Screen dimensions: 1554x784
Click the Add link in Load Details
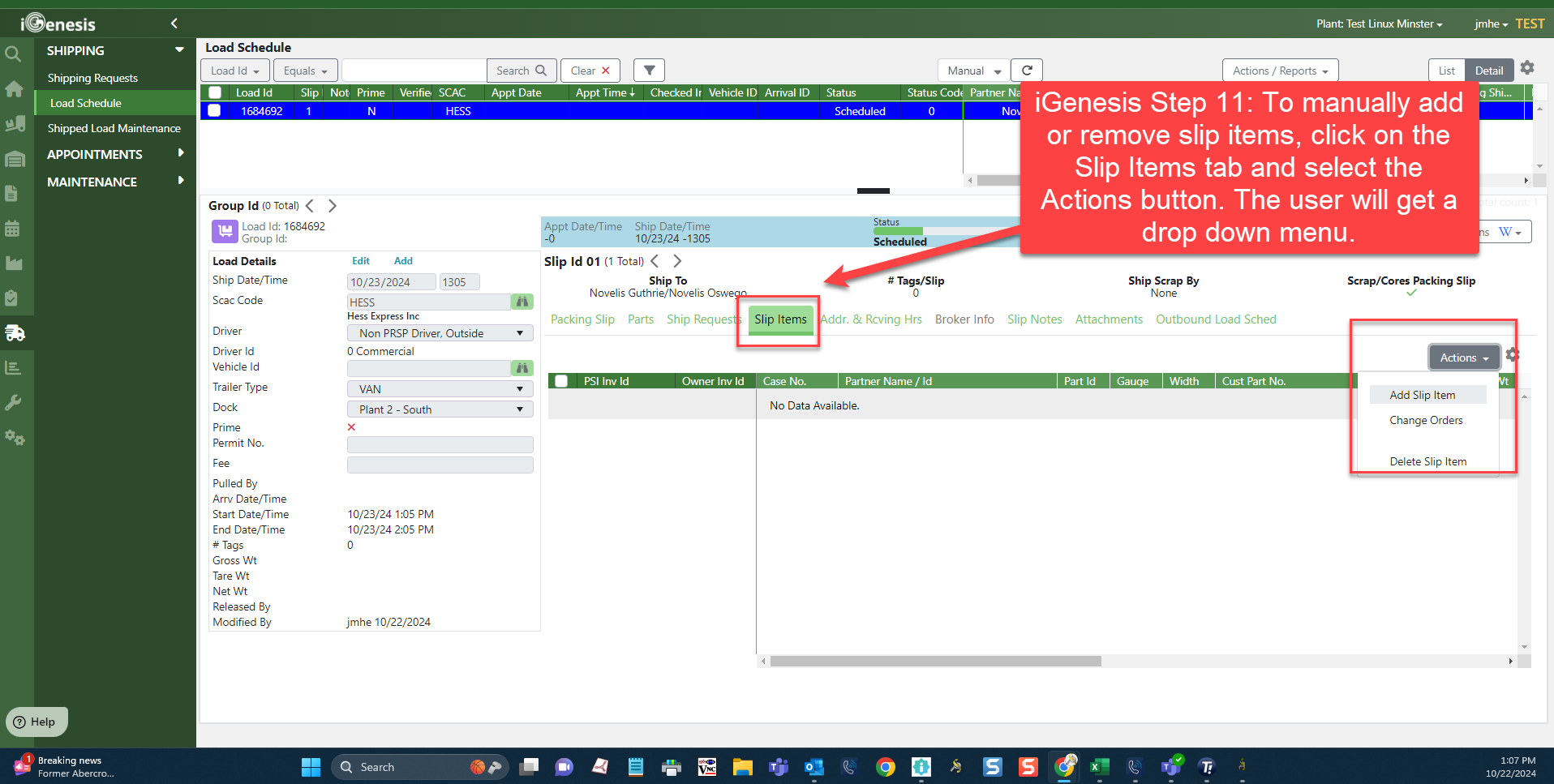pyautogui.click(x=403, y=261)
